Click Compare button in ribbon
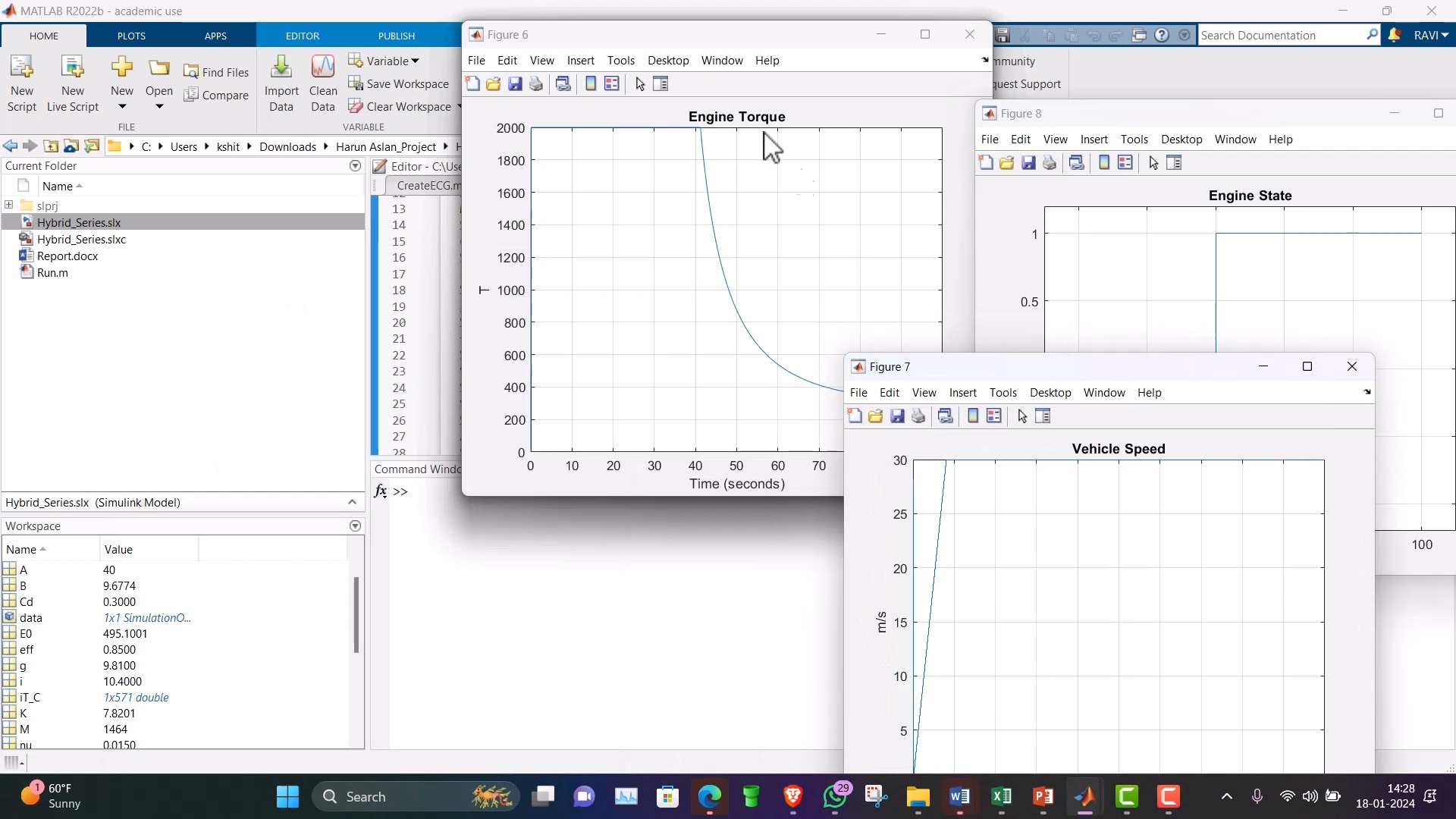Screen dimensions: 1456x819 (216, 95)
